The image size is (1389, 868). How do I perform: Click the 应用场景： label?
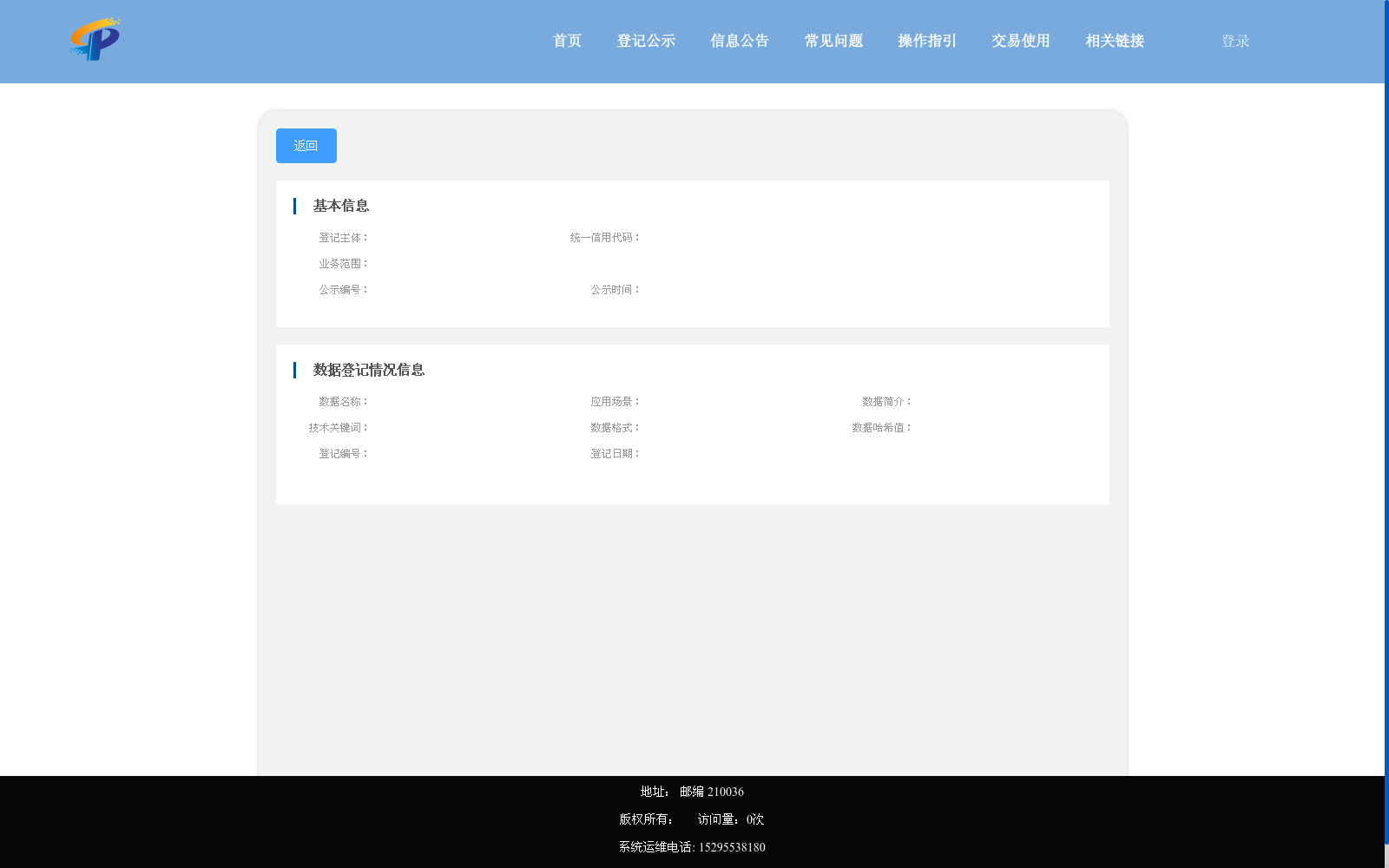616,402
